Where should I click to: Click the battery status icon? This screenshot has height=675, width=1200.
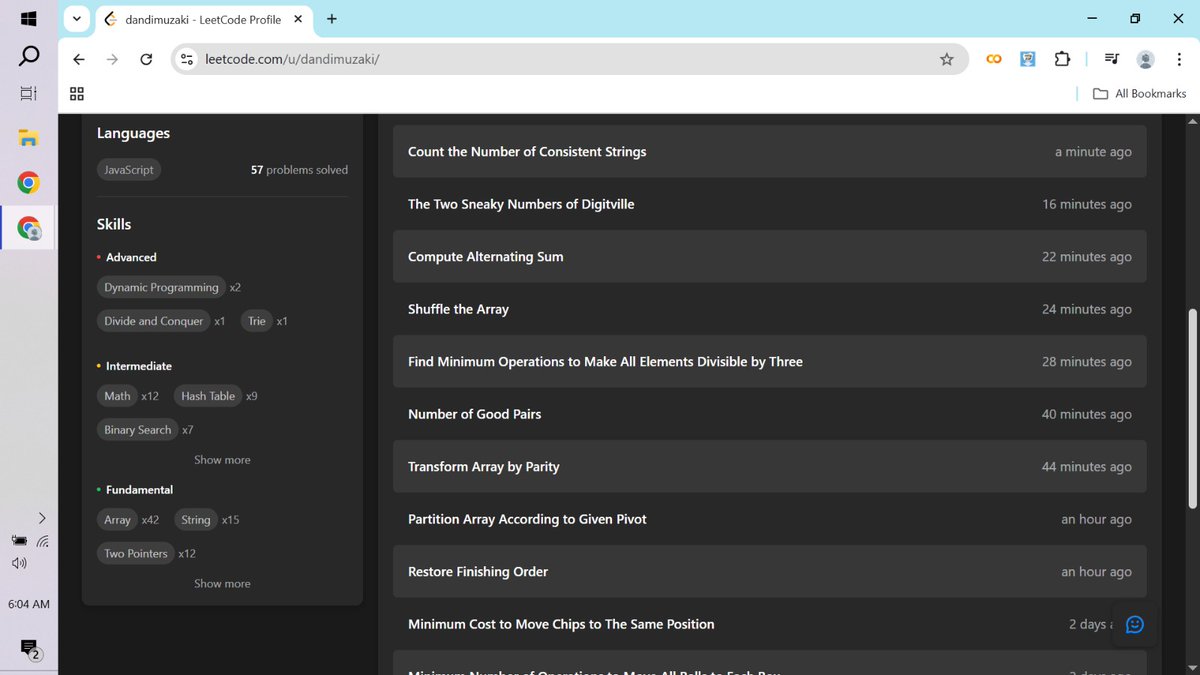click(19, 541)
